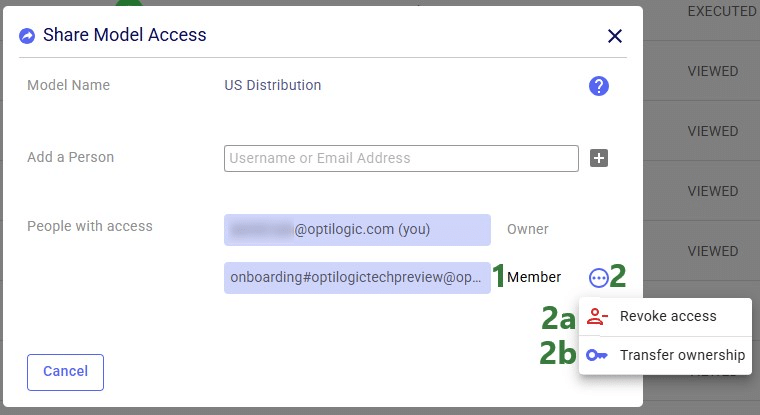
Task: Click the Member role label
Action: (534, 277)
